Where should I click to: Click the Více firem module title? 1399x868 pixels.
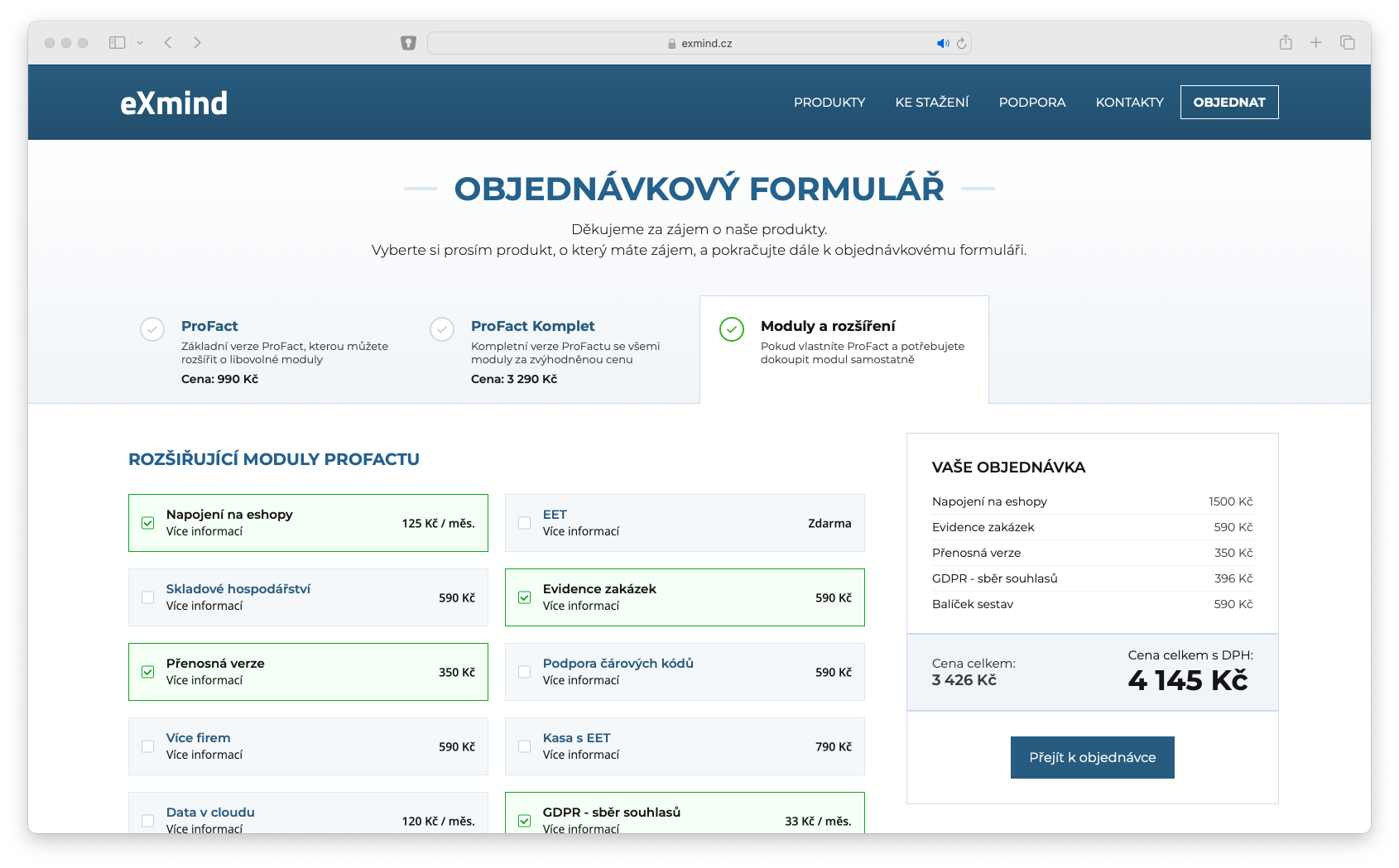click(x=199, y=737)
